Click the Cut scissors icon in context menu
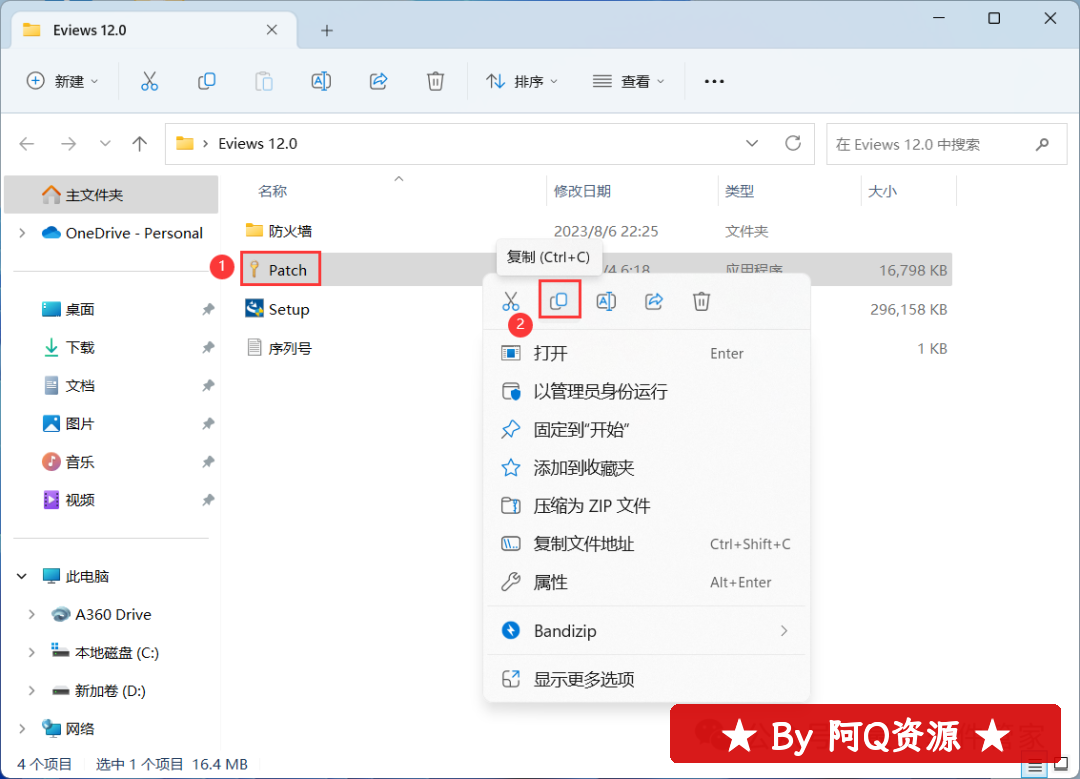The width and height of the screenshot is (1080, 779). click(511, 301)
